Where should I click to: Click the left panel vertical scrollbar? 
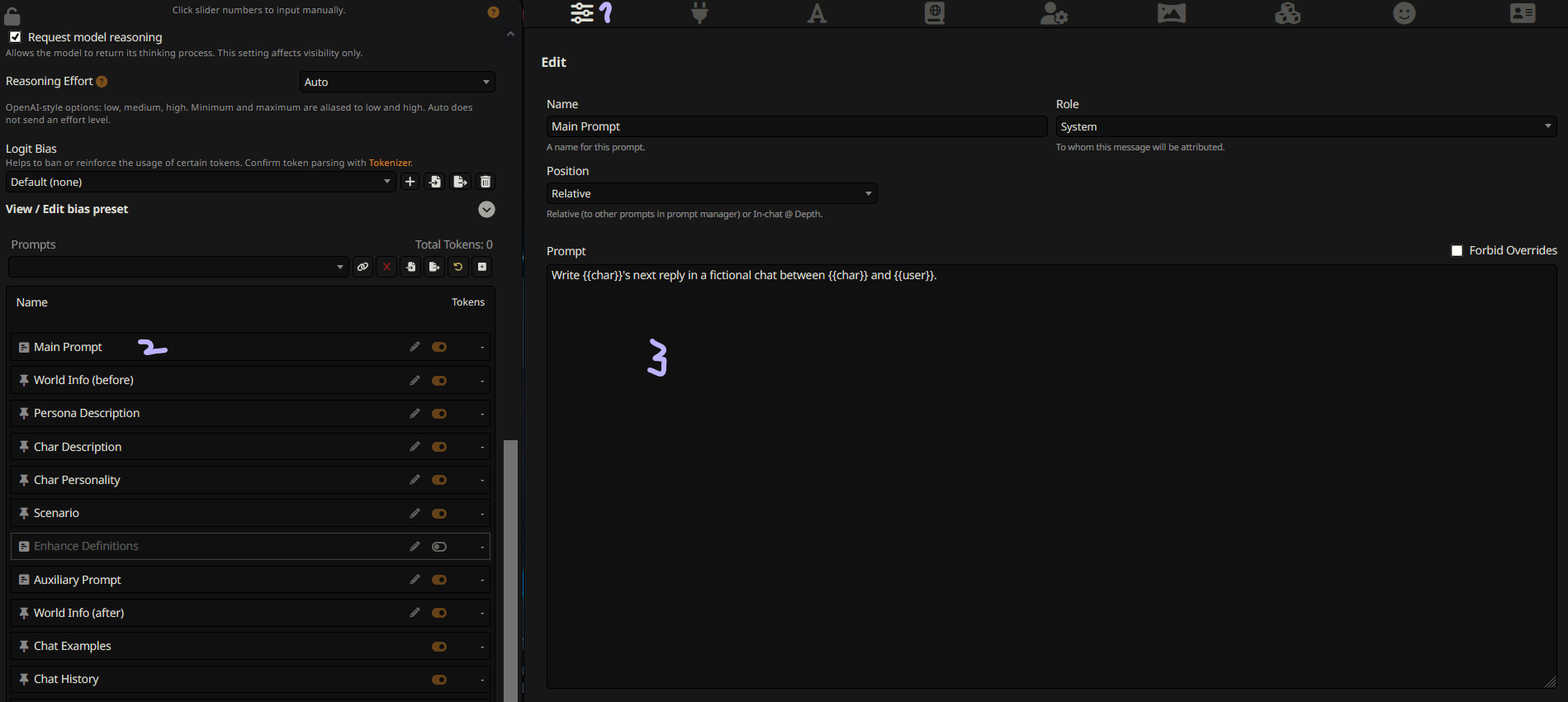[x=510, y=570]
